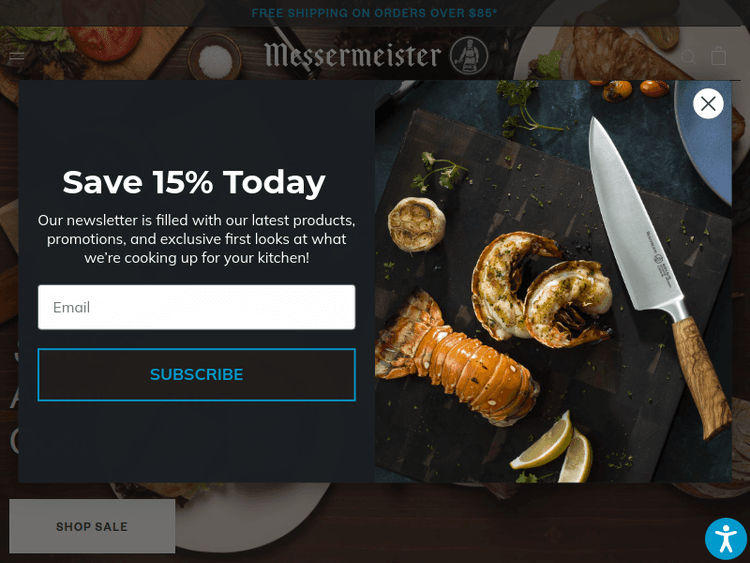Click the free shipping announcement banner

(375, 13)
